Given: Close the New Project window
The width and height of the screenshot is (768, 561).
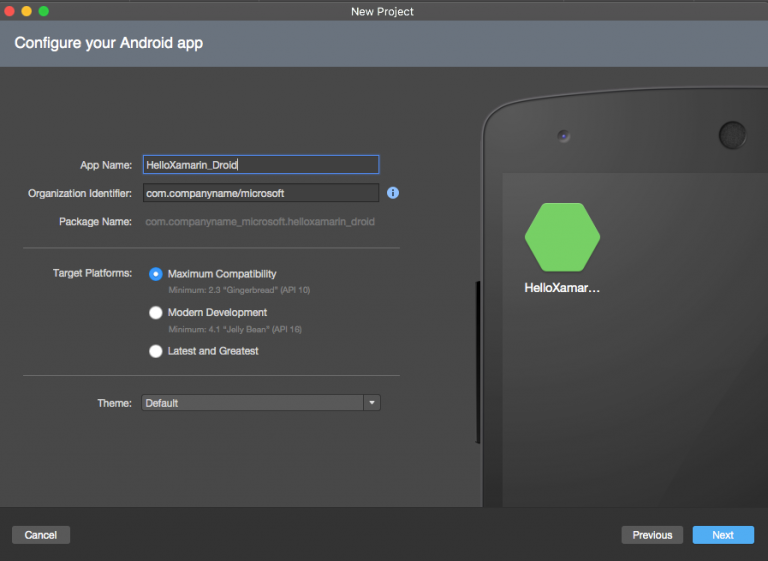Looking at the screenshot, I should pos(9,11).
